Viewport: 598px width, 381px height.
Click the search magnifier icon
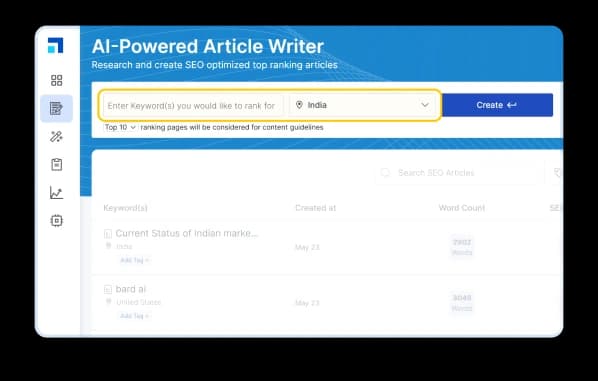pyautogui.click(x=386, y=173)
